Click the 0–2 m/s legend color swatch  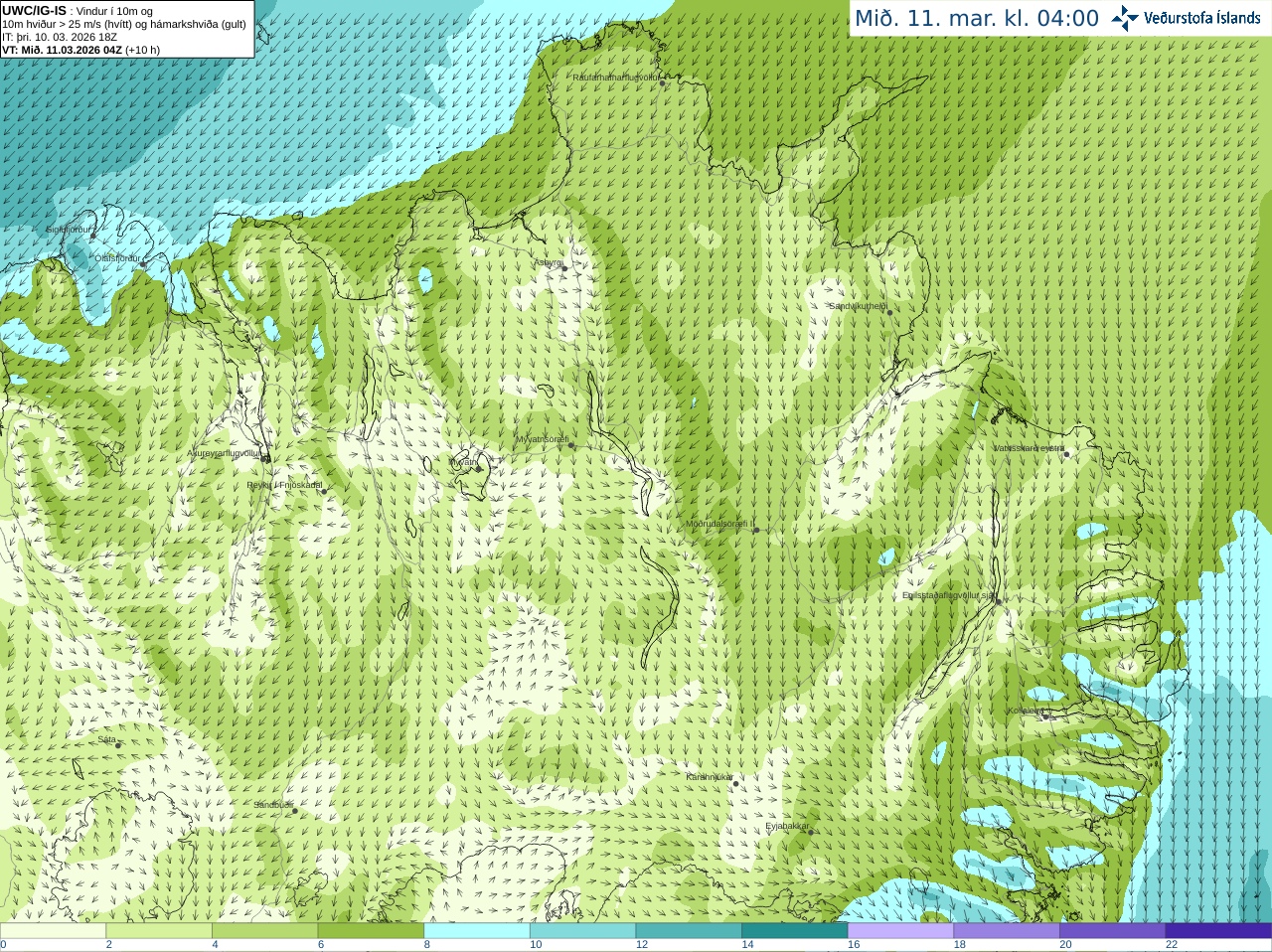point(53,931)
